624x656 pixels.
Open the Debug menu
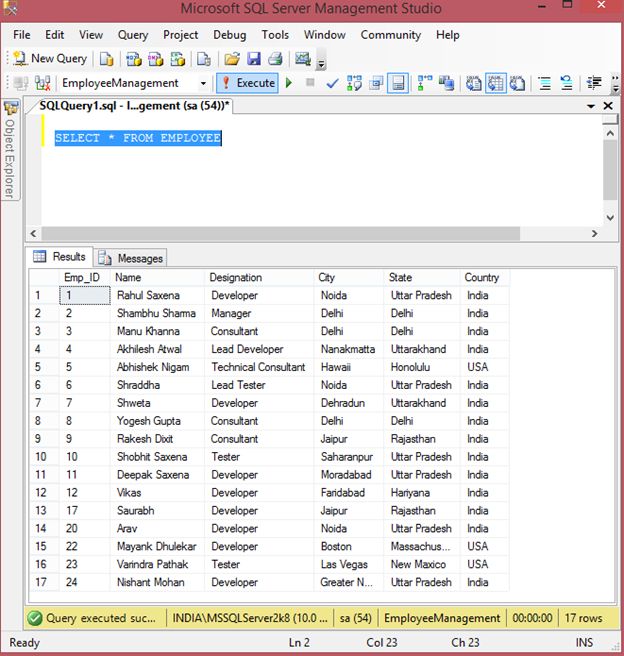click(x=230, y=35)
